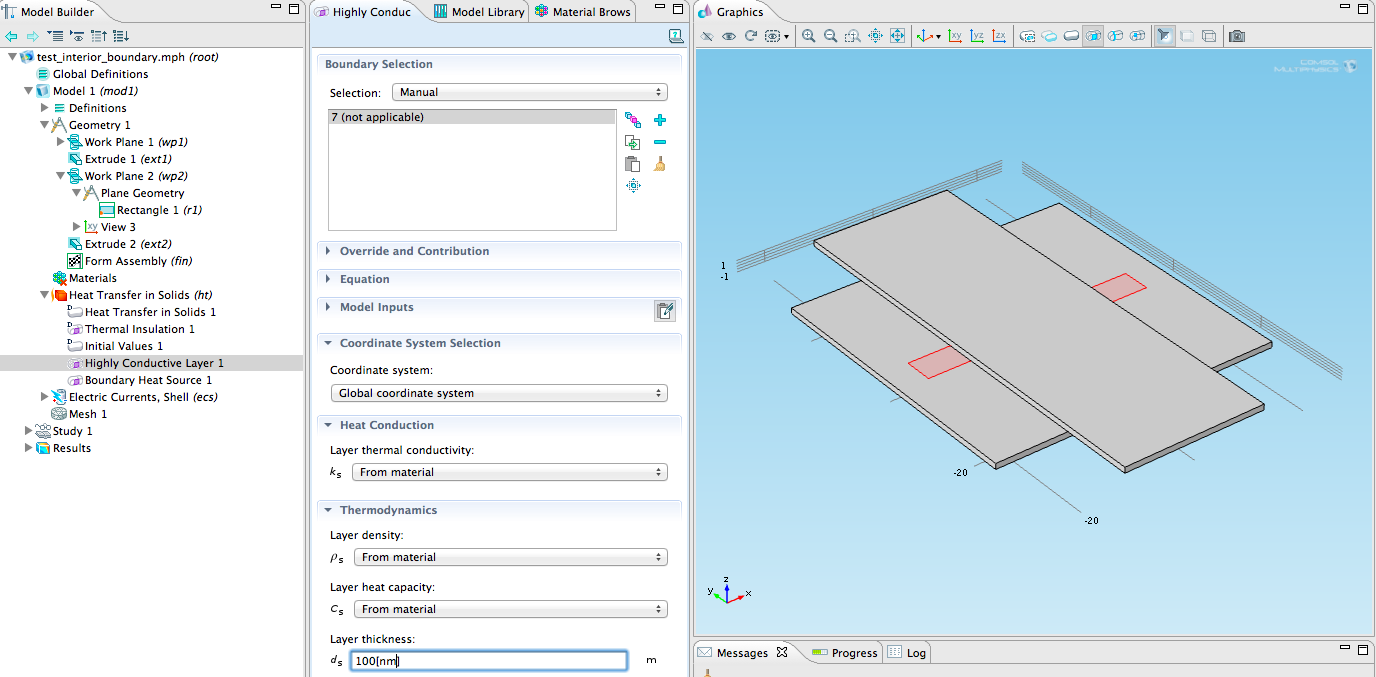
Task: Click the Zoom In magnifier icon
Action: coord(809,36)
